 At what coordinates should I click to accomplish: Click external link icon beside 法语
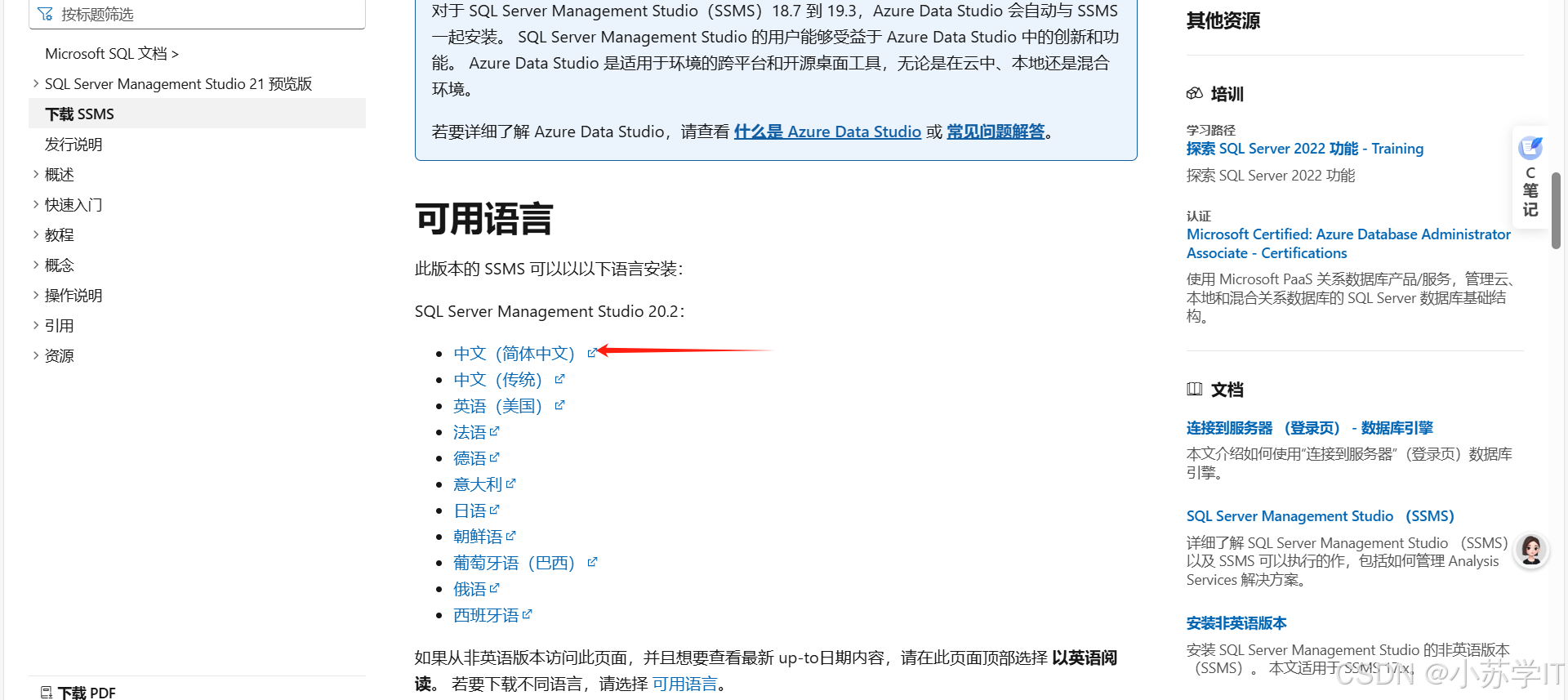(494, 430)
